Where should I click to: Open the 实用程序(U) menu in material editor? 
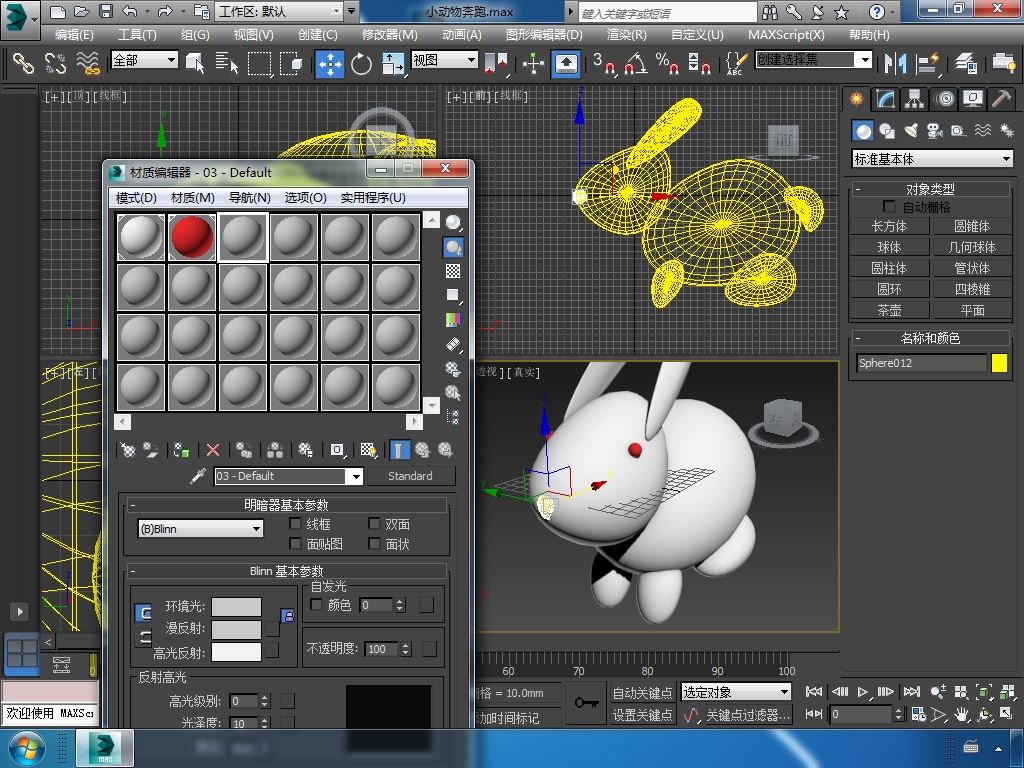(x=373, y=197)
